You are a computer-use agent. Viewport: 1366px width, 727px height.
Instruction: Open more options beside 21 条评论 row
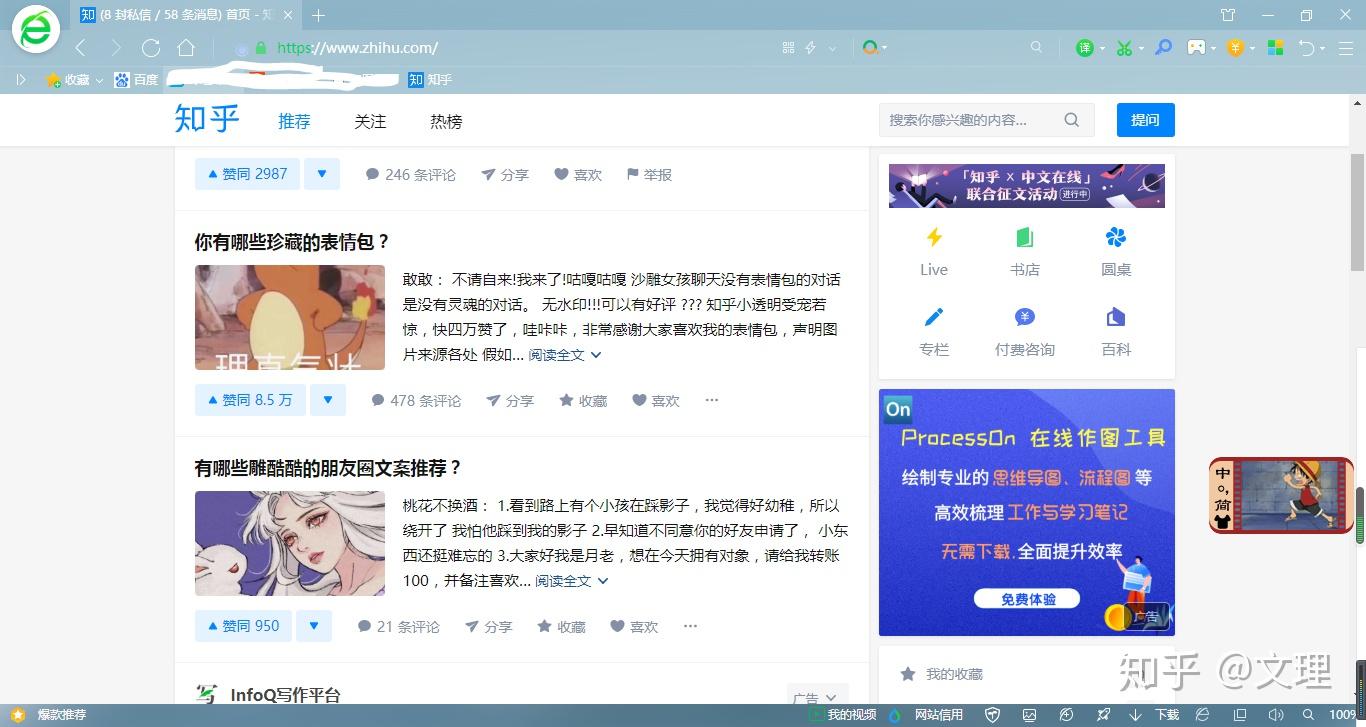[x=690, y=626]
